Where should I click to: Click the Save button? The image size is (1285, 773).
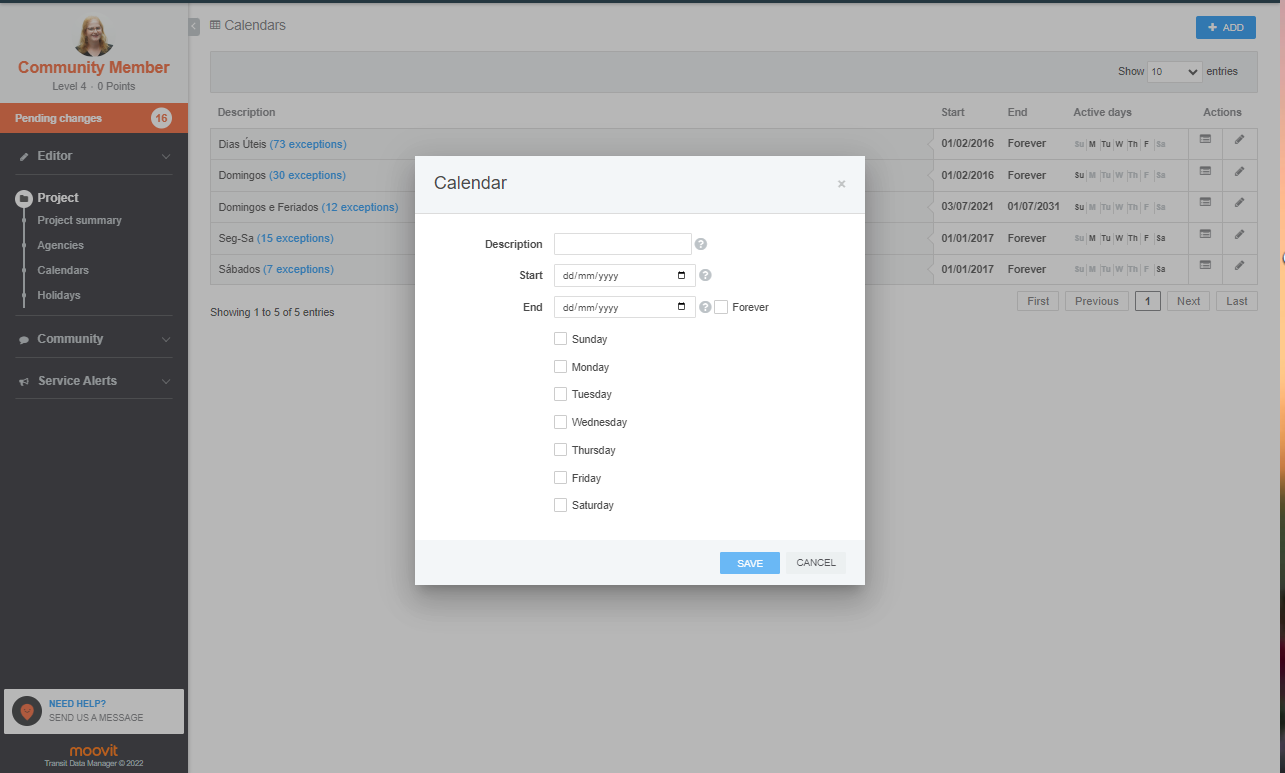coord(750,563)
